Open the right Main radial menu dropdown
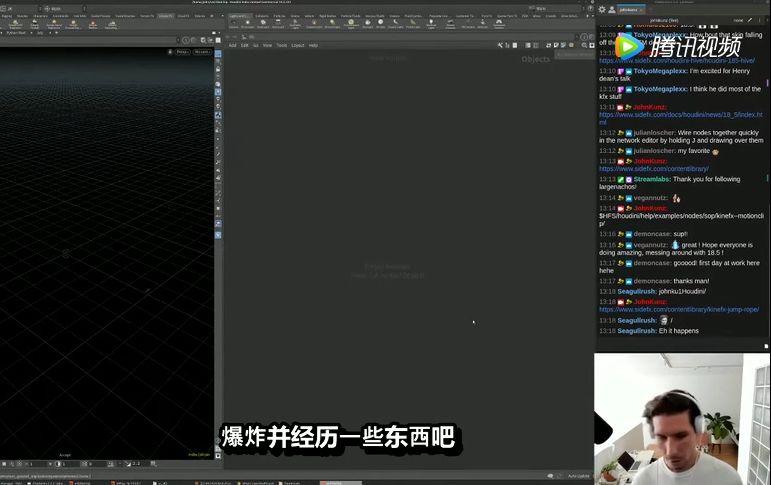The width and height of the screenshot is (771, 485). 555,8
